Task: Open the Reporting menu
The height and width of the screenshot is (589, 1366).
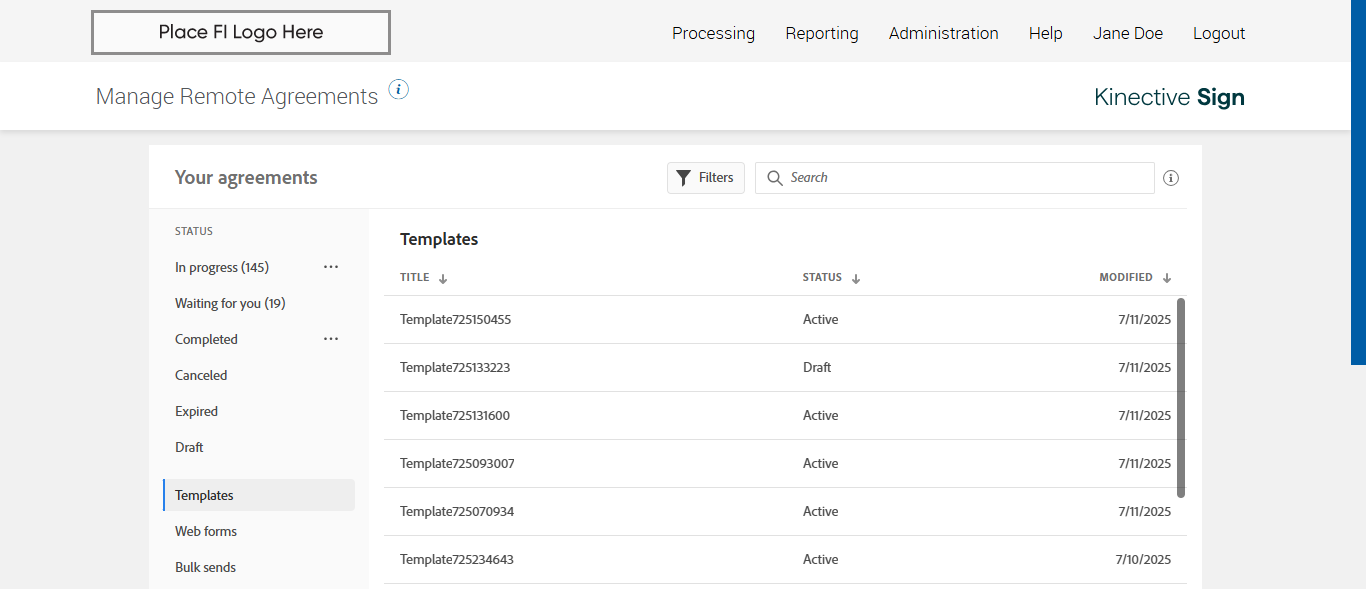Action: click(x=821, y=33)
